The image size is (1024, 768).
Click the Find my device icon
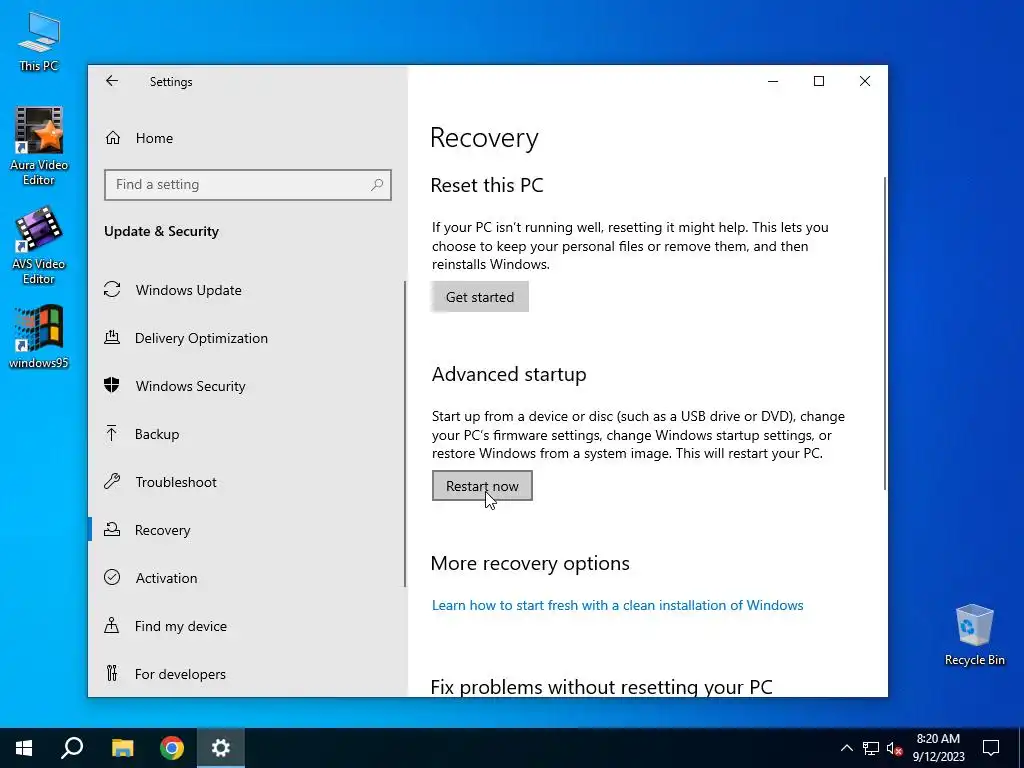[112, 626]
